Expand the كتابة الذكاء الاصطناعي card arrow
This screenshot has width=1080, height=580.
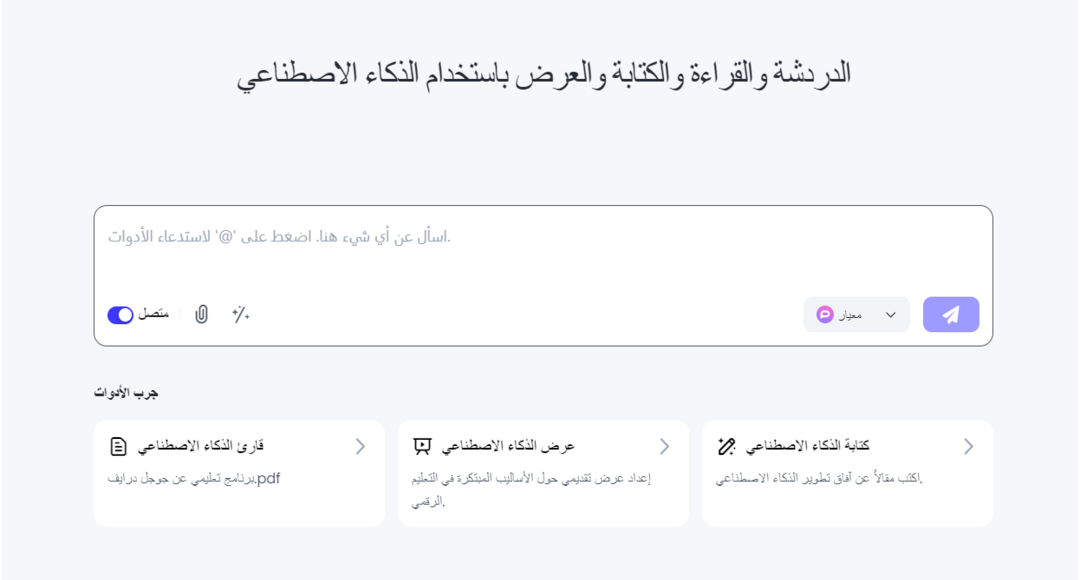pos(968,446)
